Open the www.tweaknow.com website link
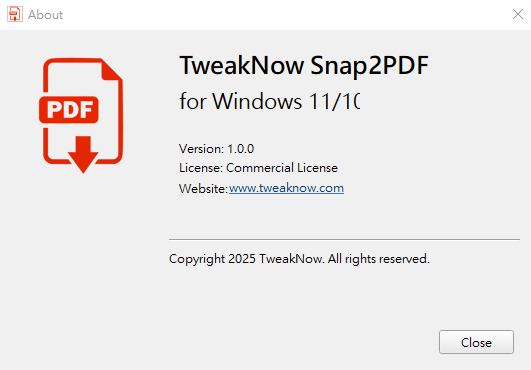 (286, 188)
